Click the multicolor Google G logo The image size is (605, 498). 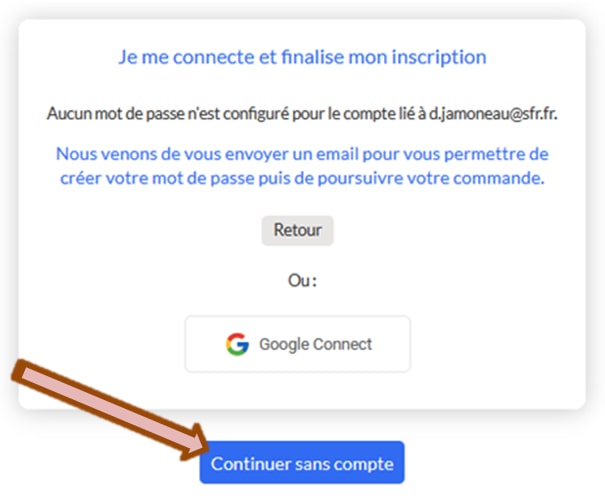tap(237, 344)
